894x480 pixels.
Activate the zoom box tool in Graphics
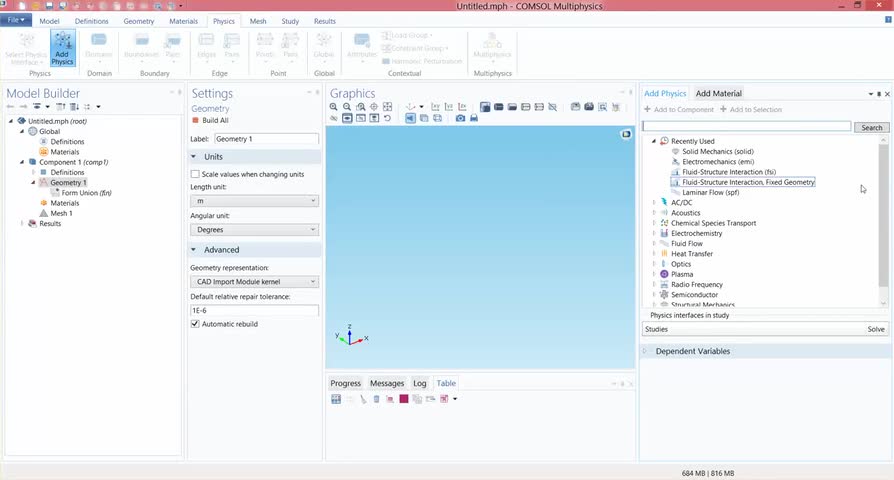(360, 107)
